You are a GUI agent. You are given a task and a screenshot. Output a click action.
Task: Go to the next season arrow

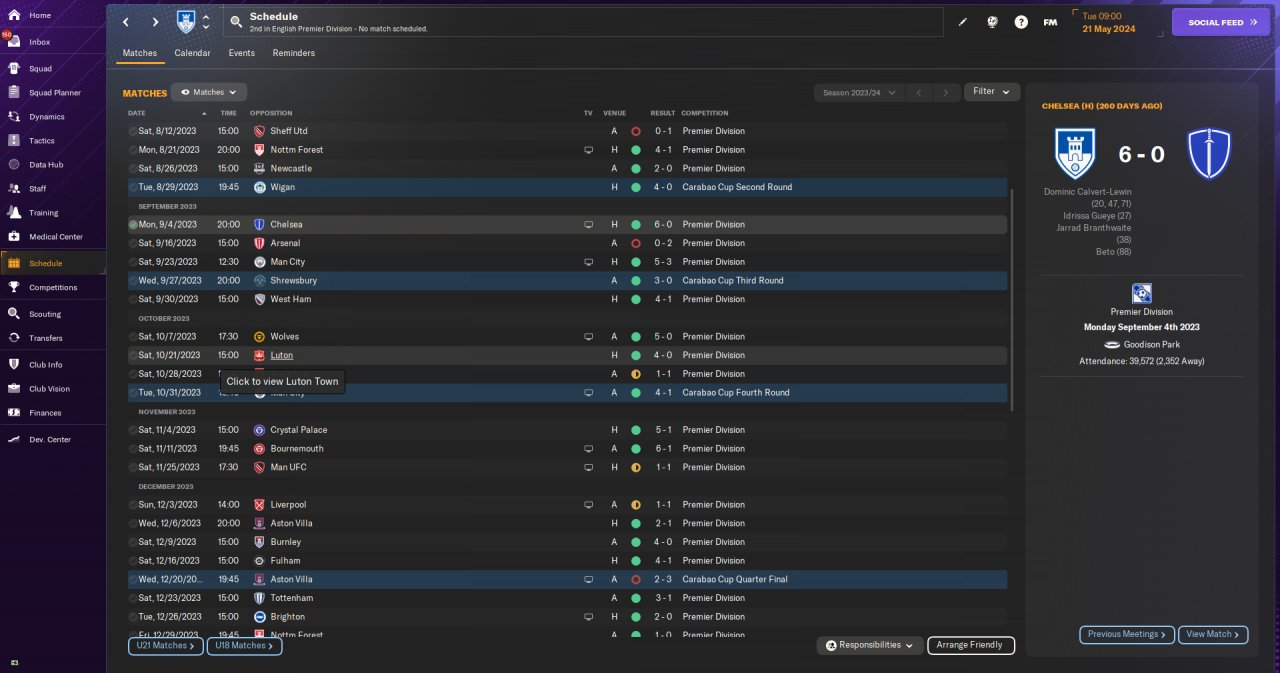tap(945, 93)
